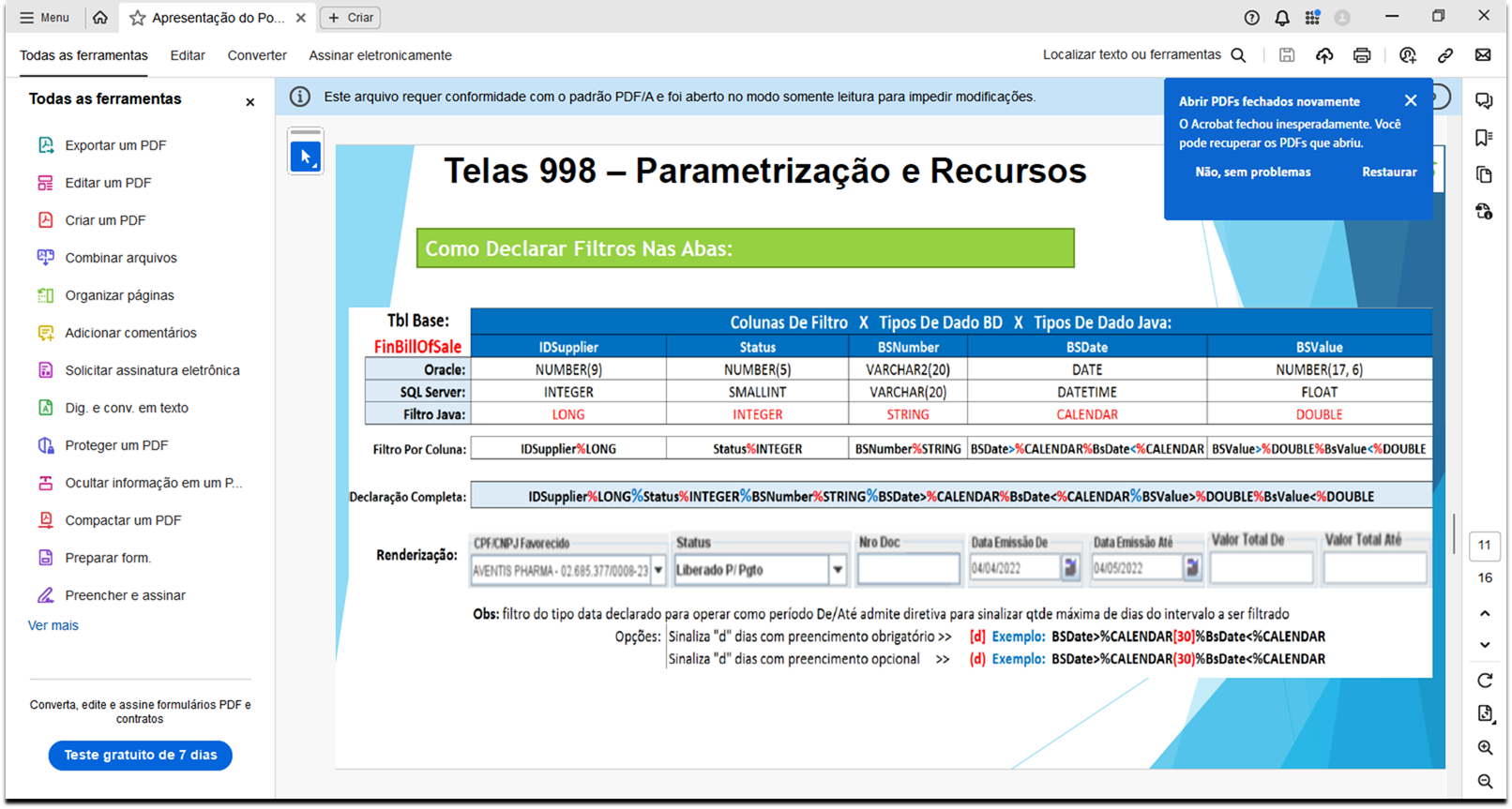Zoom in with magnifier plus
Screen dimensions: 1512x809
pyautogui.click(x=1485, y=748)
